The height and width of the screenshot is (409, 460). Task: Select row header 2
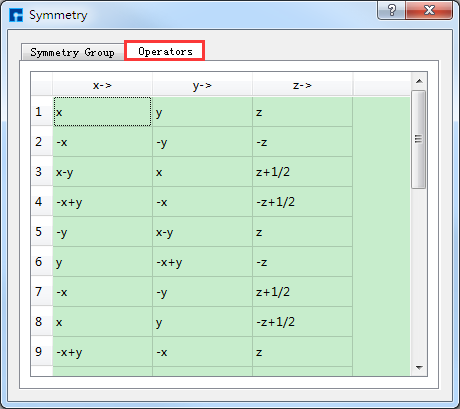(x=42, y=141)
